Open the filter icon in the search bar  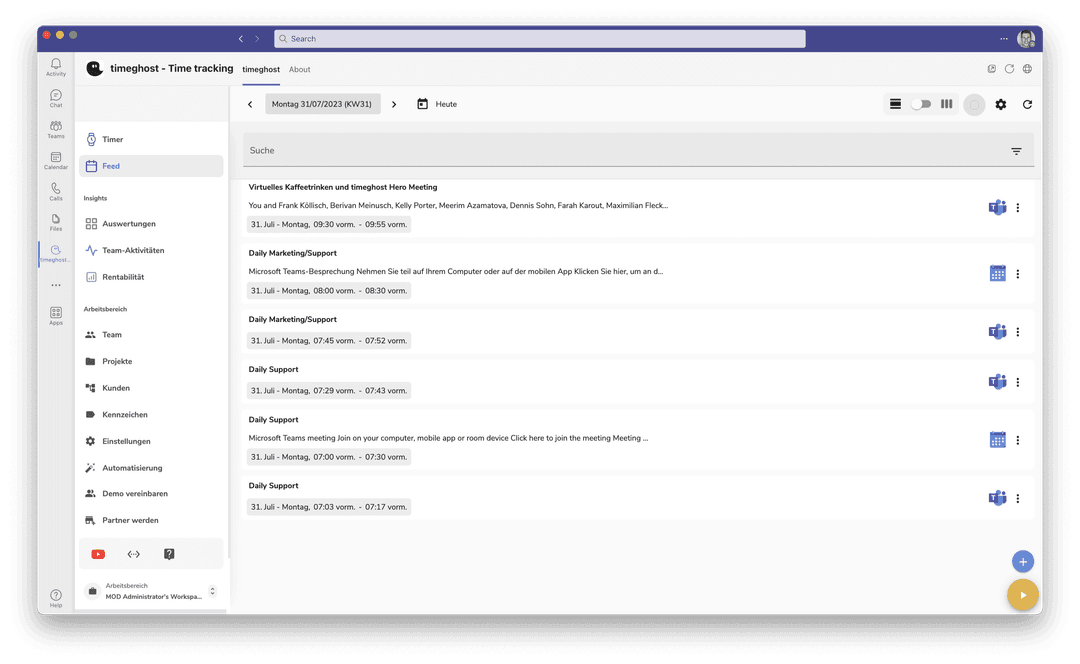1016,150
